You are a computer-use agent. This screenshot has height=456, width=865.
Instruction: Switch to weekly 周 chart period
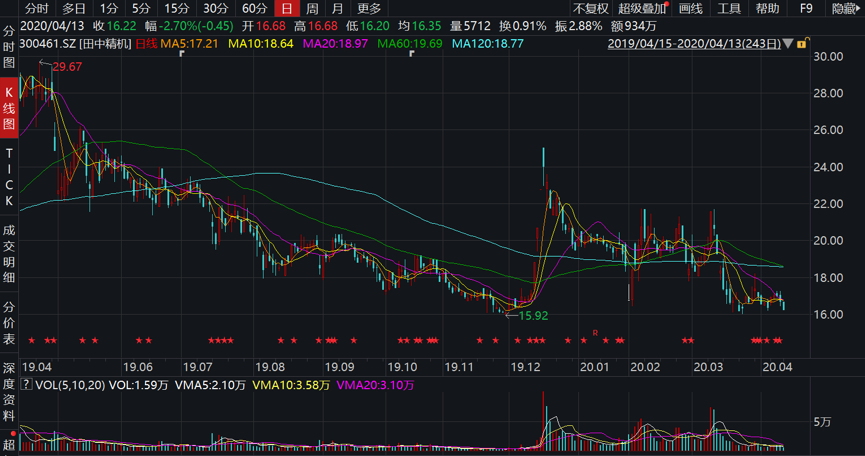coord(312,8)
